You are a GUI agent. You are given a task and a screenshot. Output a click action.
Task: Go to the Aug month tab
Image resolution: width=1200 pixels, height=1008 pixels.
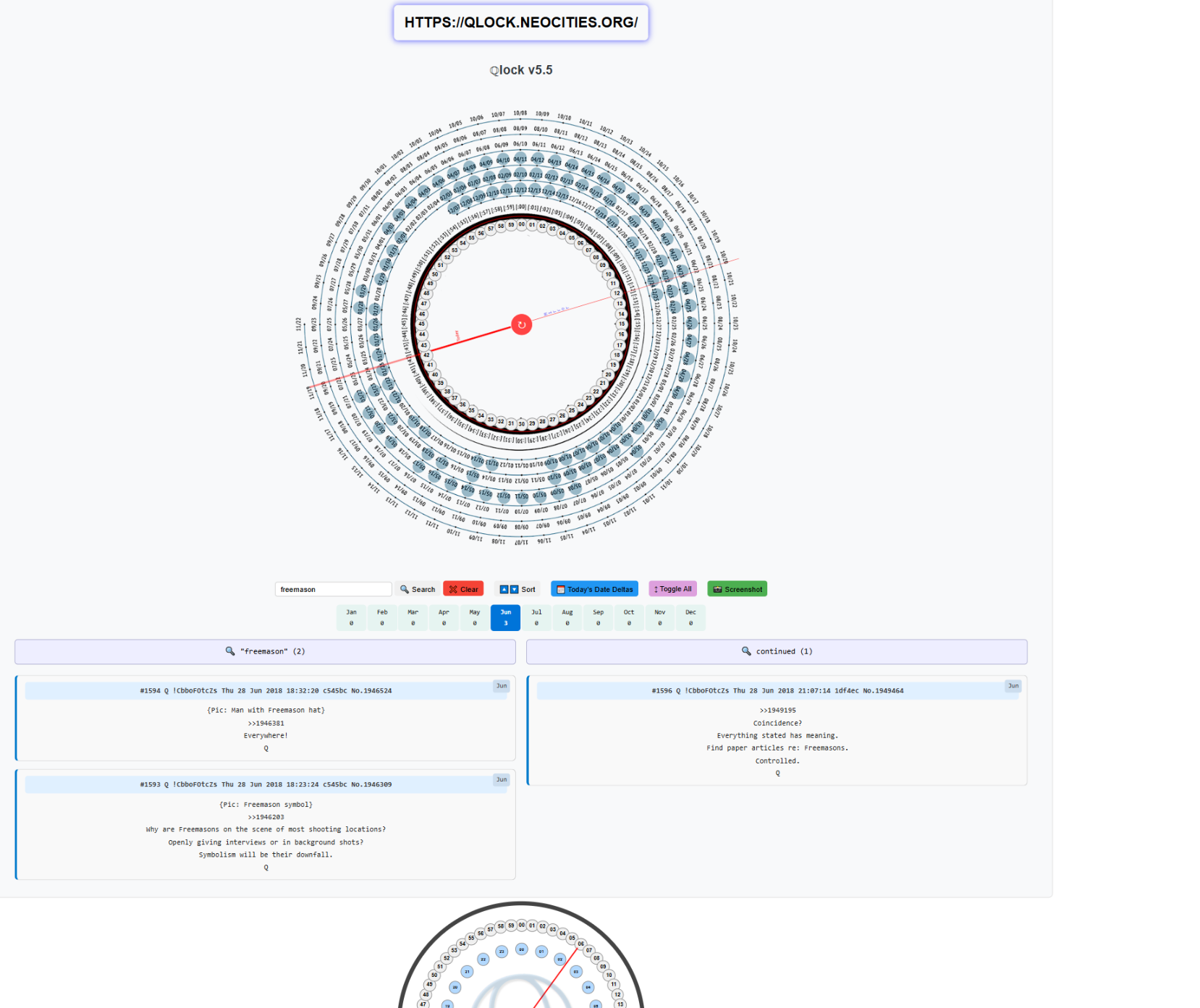[x=567, y=617]
